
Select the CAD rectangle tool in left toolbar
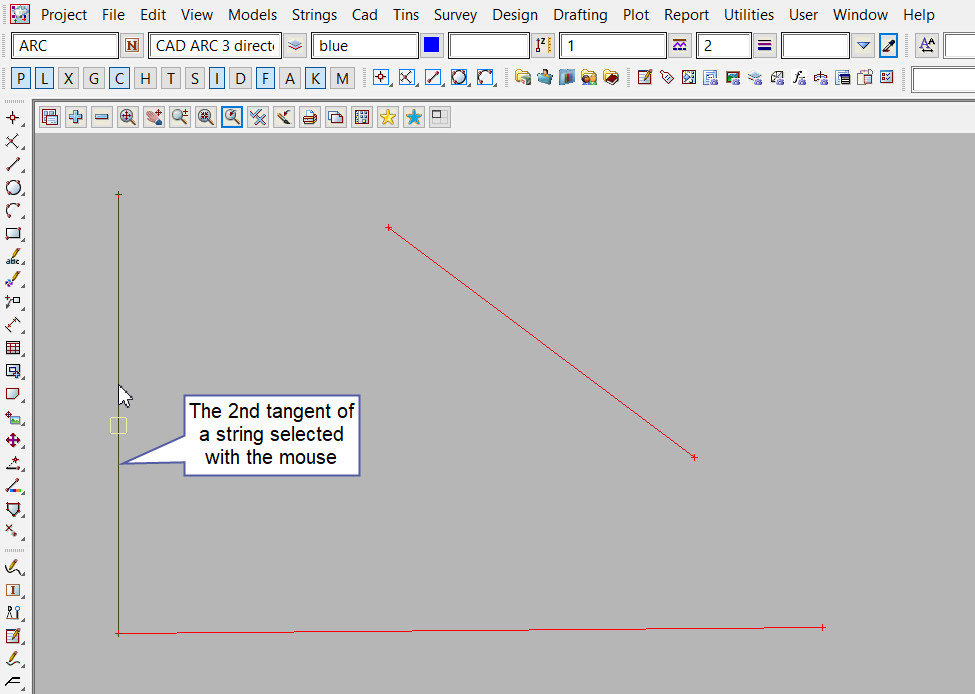pyautogui.click(x=14, y=234)
